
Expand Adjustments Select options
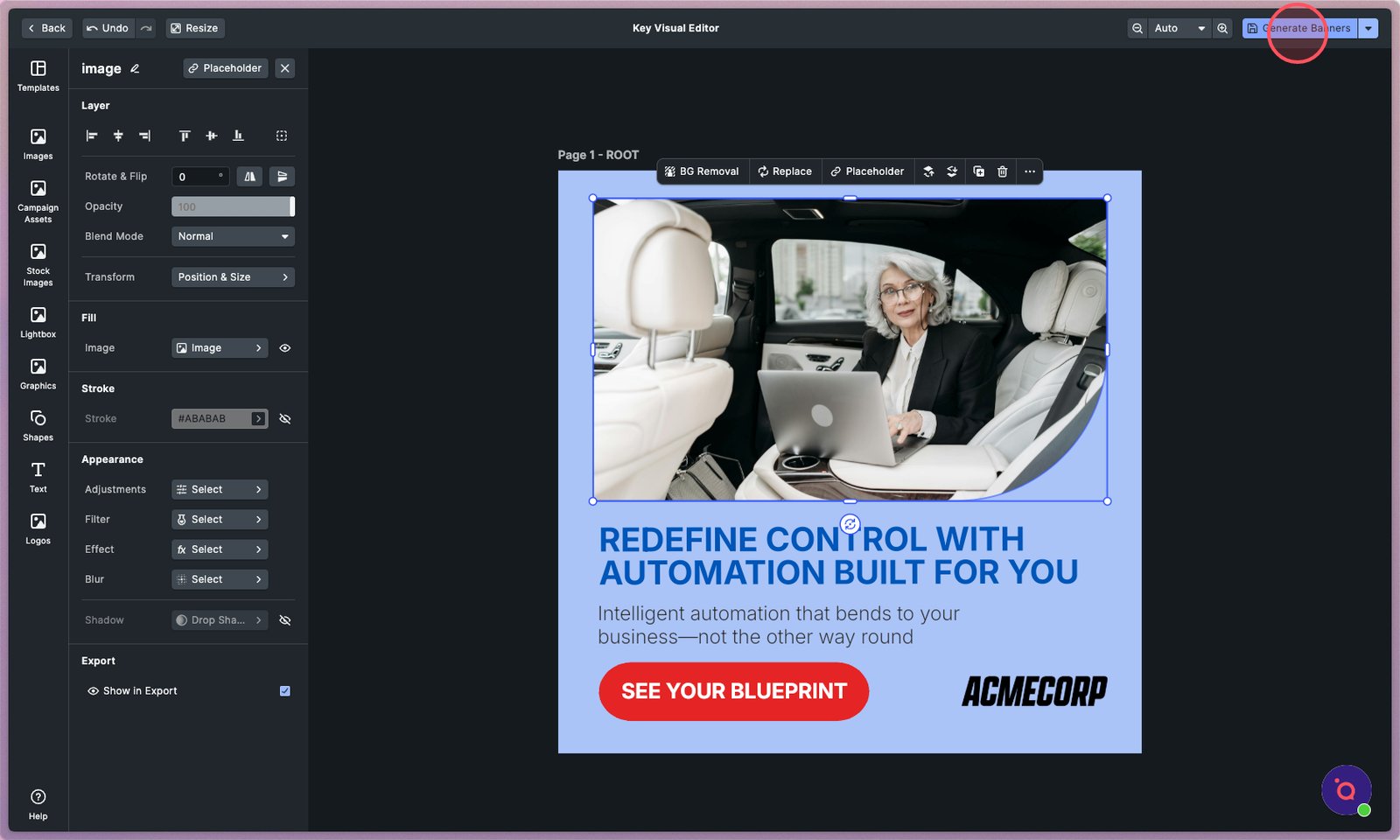220,490
